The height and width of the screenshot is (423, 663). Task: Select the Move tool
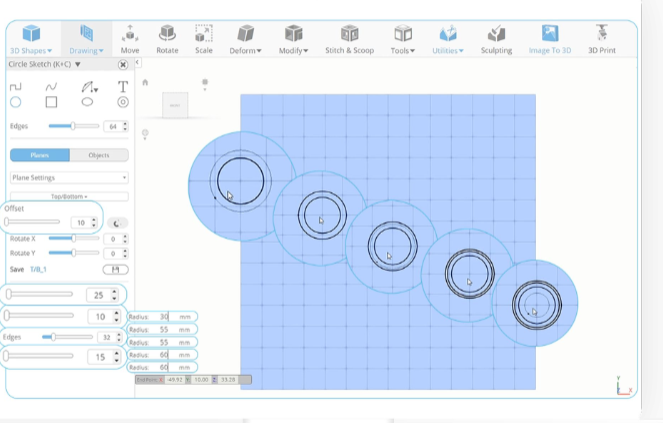(130, 40)
